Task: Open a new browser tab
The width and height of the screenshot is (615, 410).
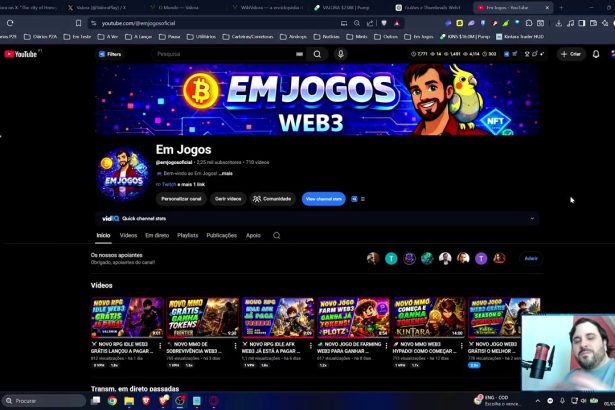Action: click(561, 7)
